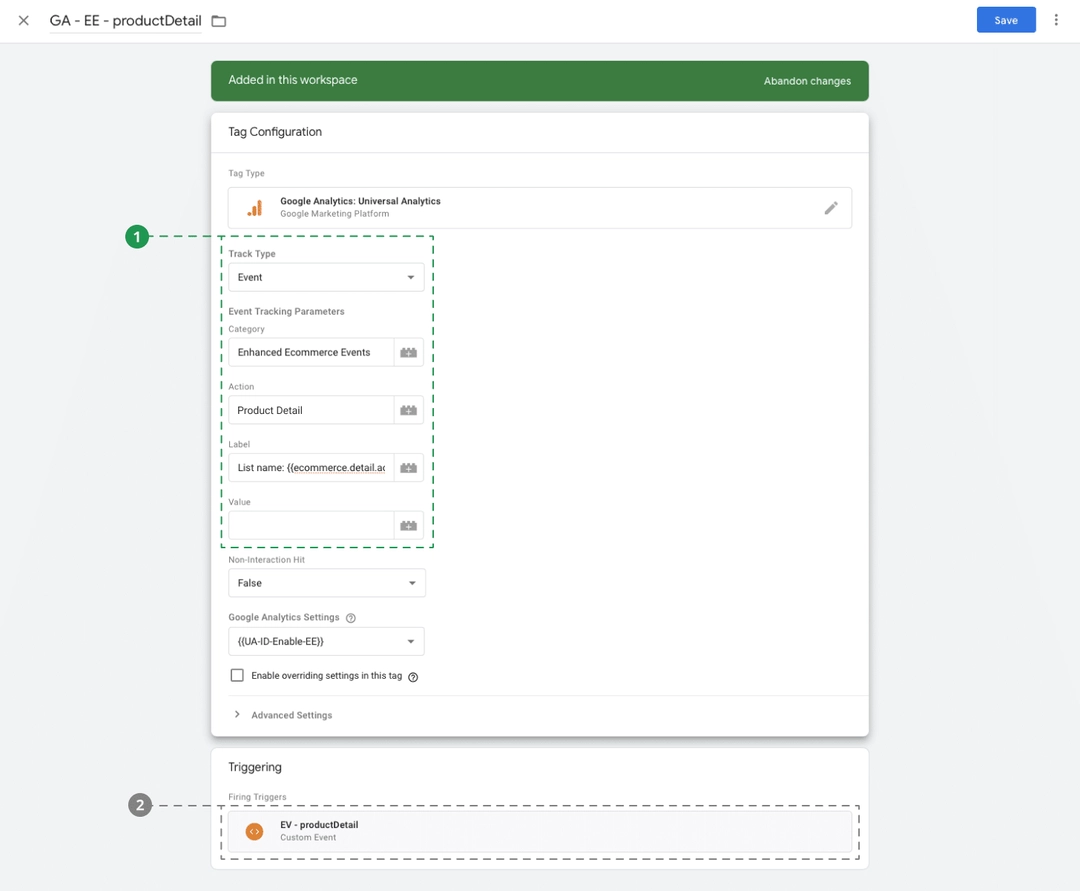The image size is (1080, 891).
Task: Open the Non-Interaction Hit dropdown
Action: (x=326, y=583)
